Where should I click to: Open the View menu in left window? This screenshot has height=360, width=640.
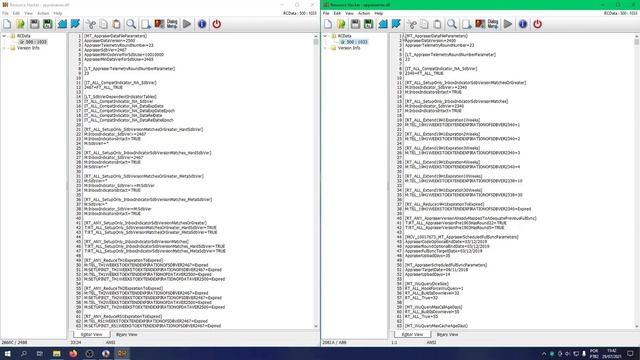(x=29, y=13)
